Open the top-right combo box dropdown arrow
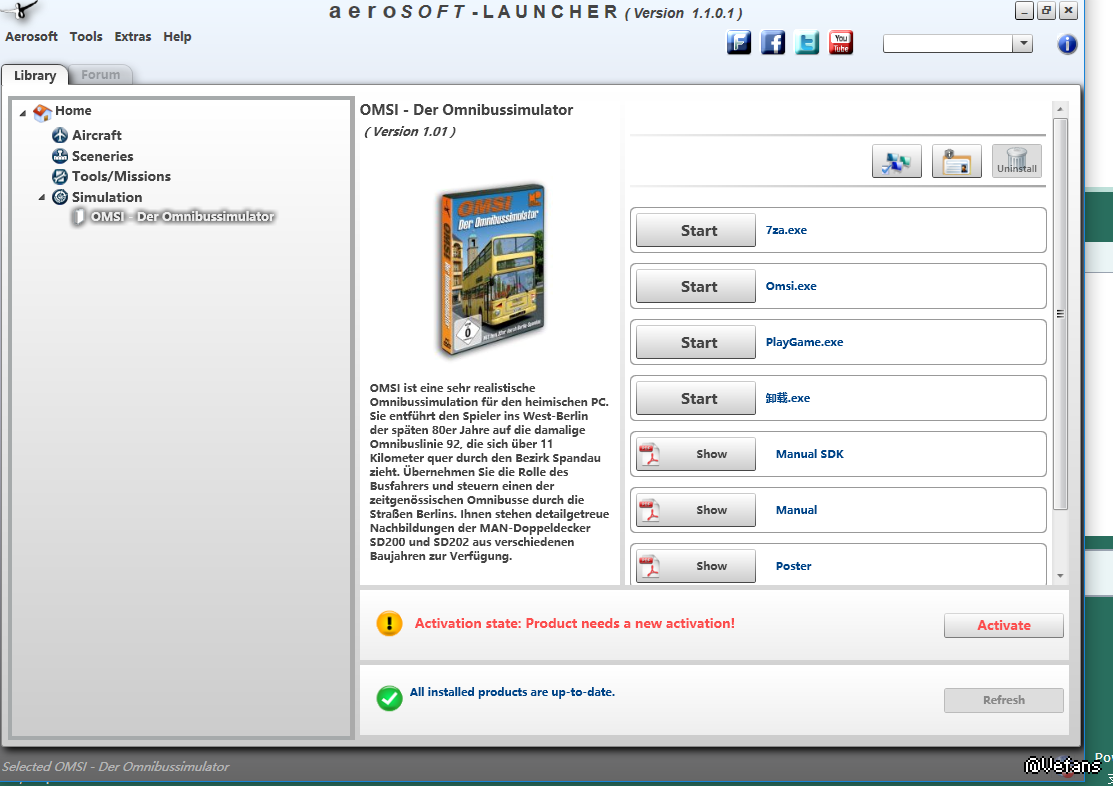Screen dimensions: 1113x786 (1023, 43)
